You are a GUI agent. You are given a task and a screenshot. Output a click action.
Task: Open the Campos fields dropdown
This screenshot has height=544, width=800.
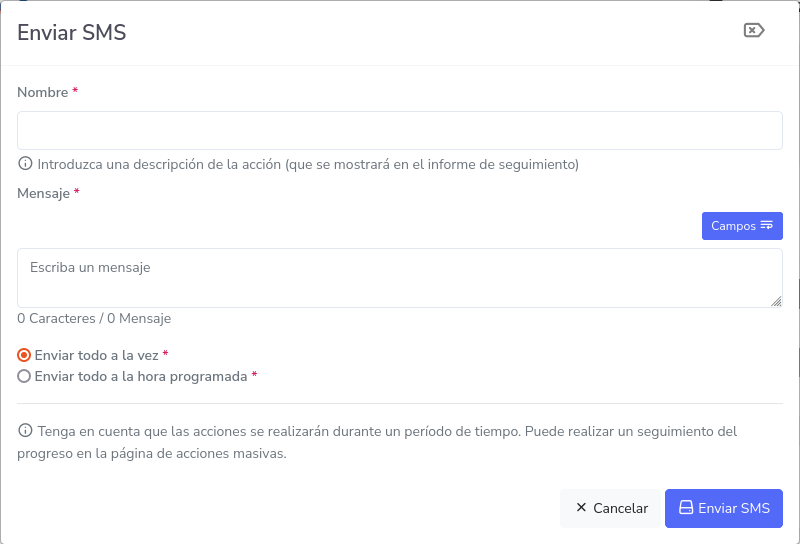pyautogui.click(x=741, y=226)
